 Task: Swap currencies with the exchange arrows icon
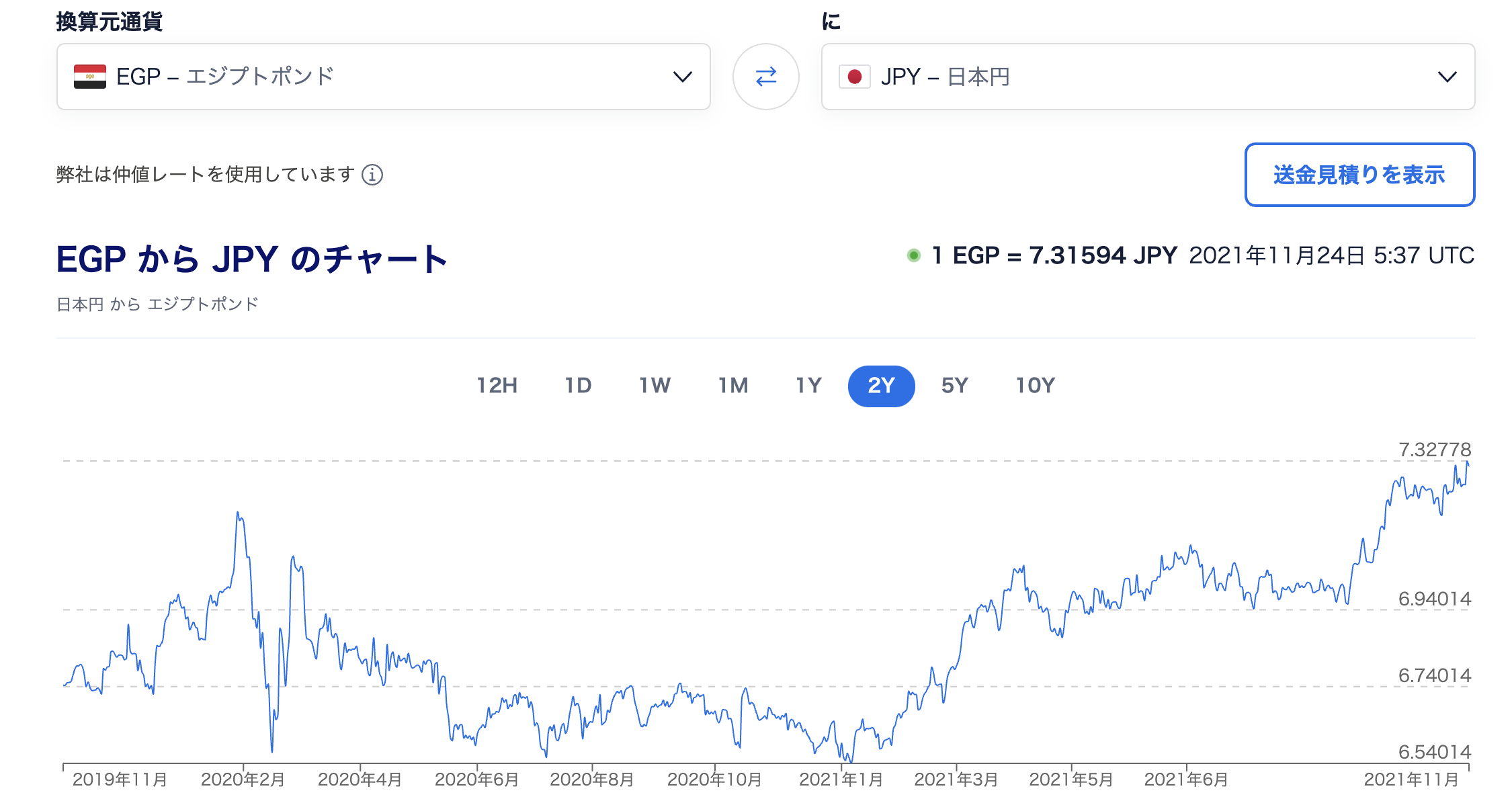tap(765, 77)
